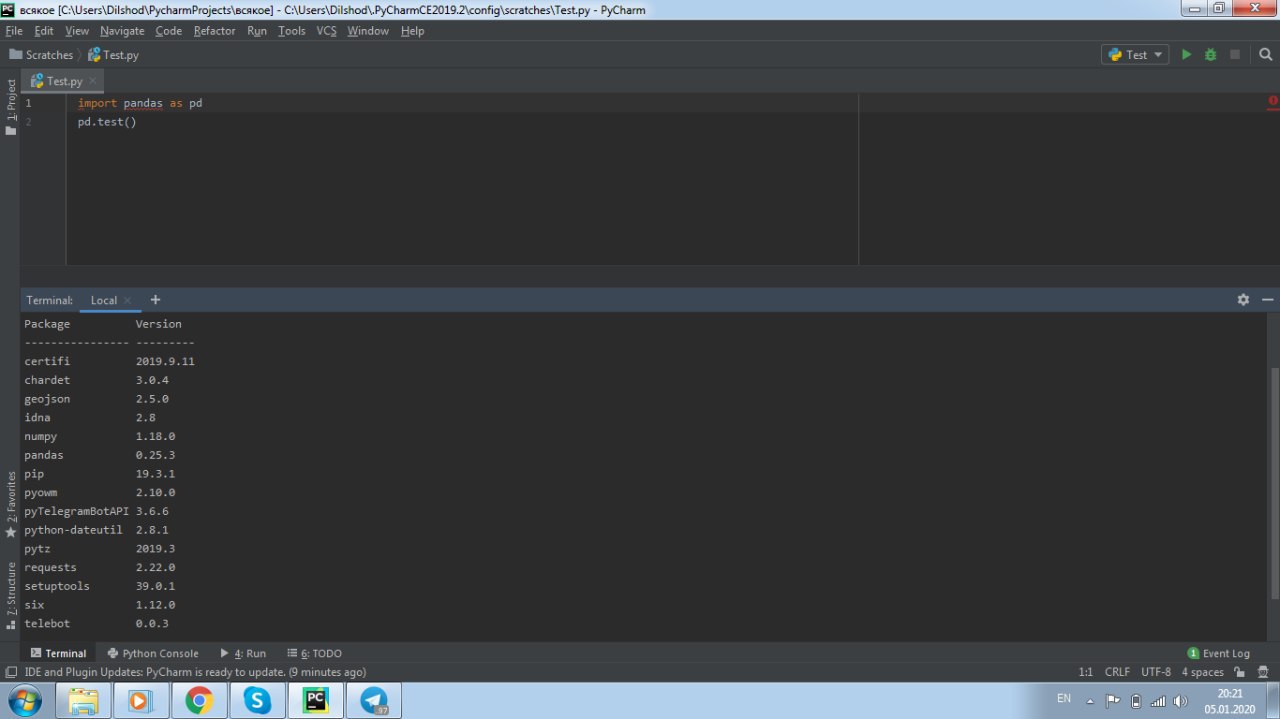
Task: Open terminal settings gear icon
Action: (1243, 300)
